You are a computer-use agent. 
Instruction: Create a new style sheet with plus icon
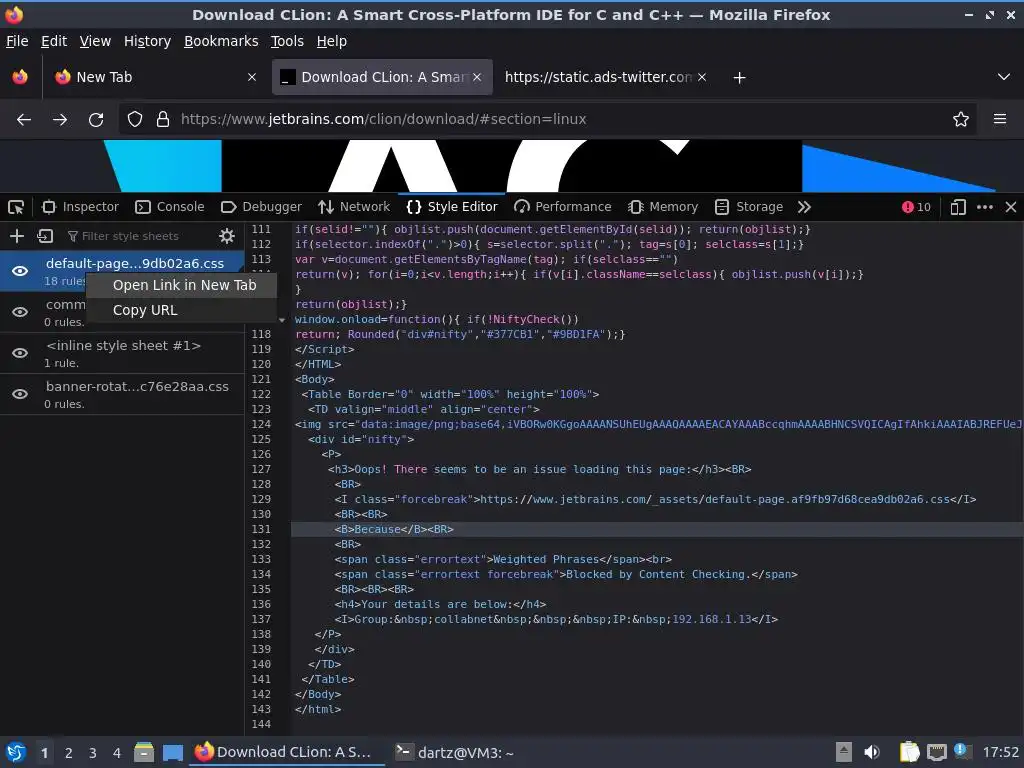click(x=17, y=236)
